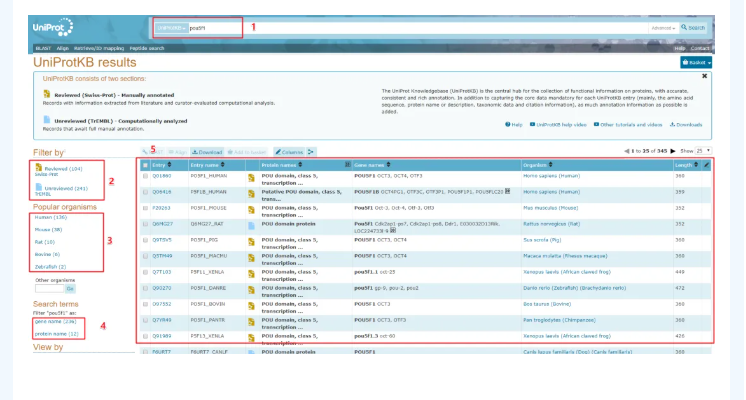Check the box for P5F11_XENLA row
The image size is (746, 400).
pos(146,272)
